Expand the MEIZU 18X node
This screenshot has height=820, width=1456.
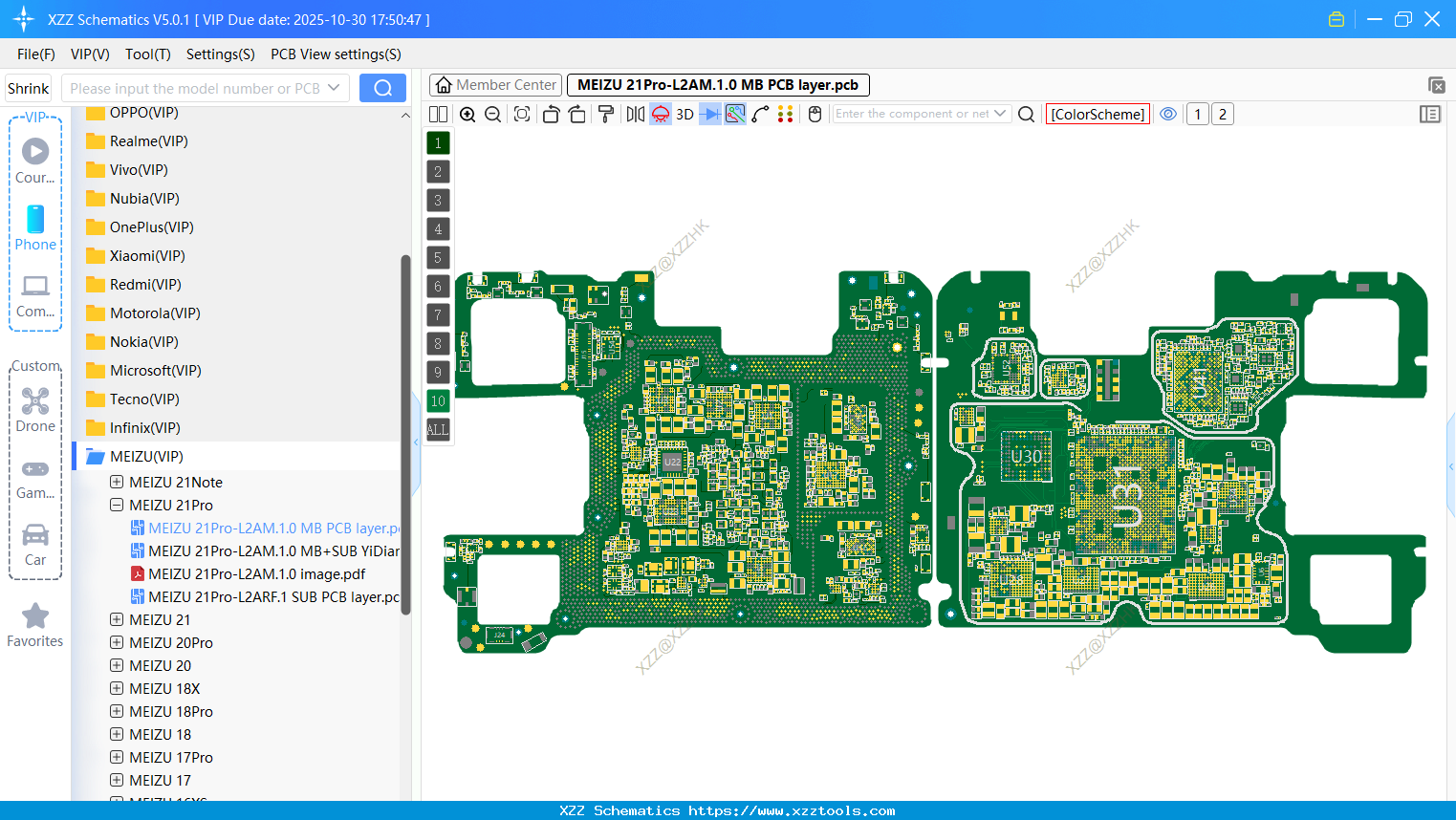click(117, 688)
